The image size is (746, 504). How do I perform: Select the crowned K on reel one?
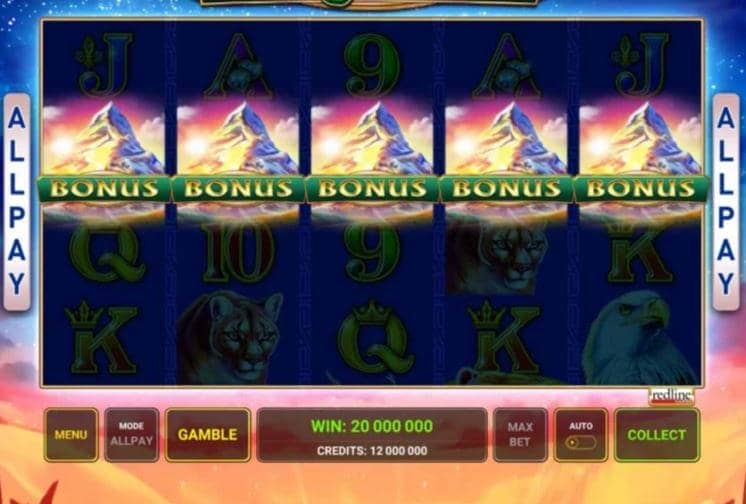pos(102,339)
